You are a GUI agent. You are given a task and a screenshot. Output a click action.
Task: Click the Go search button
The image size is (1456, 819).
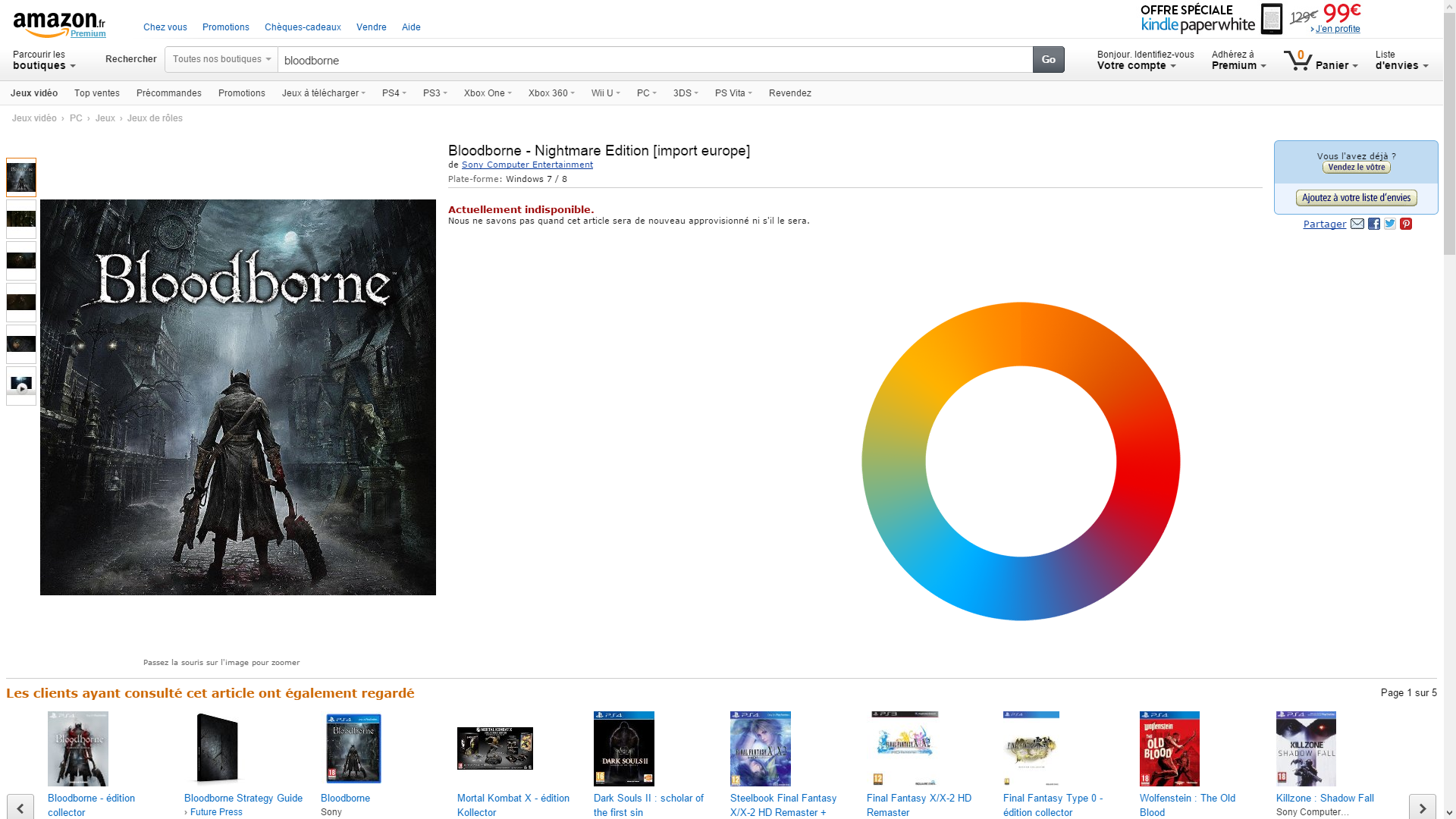coord(1049,59)
